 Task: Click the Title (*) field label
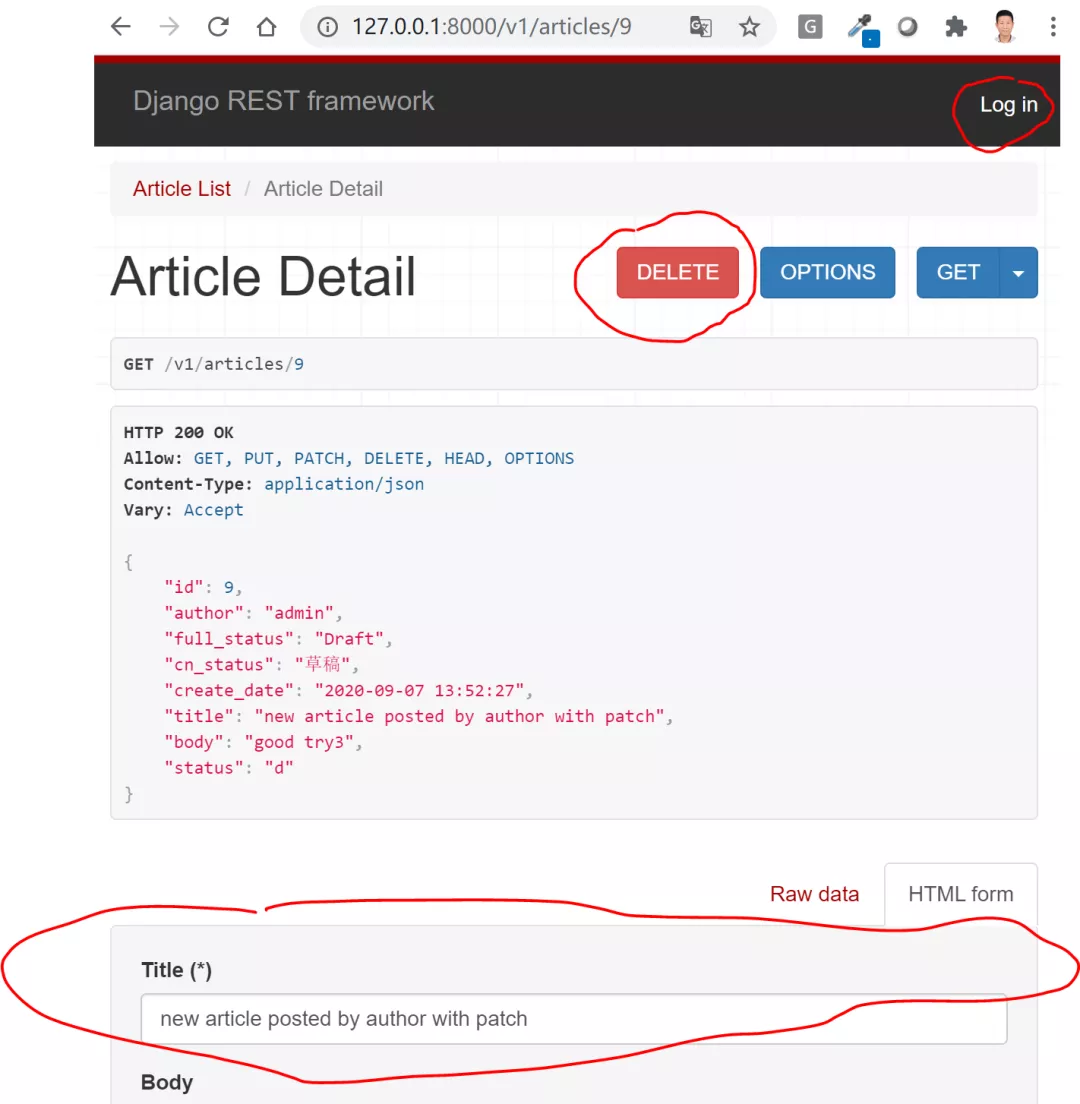(x=177, y=970)
